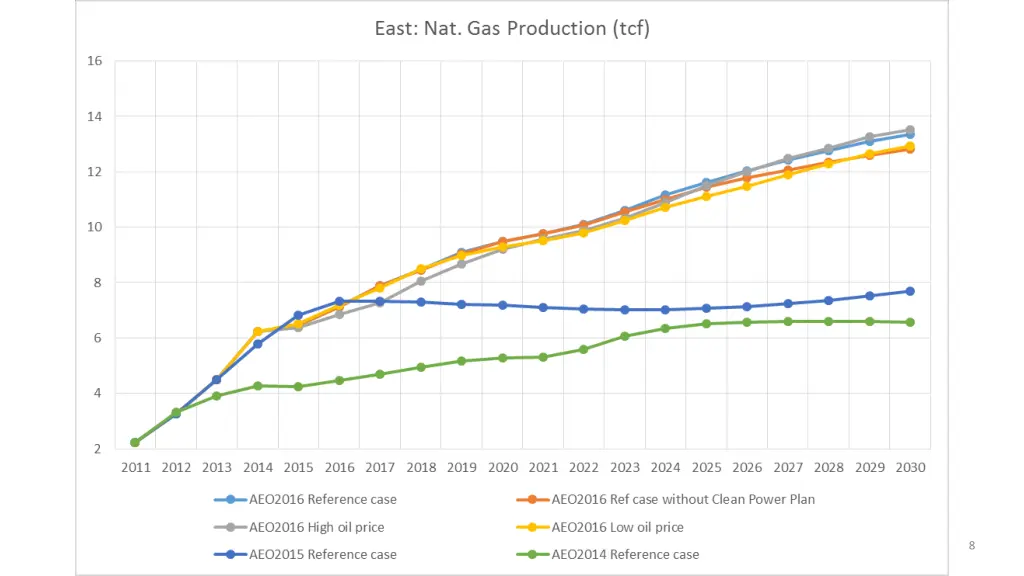This screenshot has width=1024, height=576.
Task: Click the x-axis label 2020
Action: coord(503,468)
